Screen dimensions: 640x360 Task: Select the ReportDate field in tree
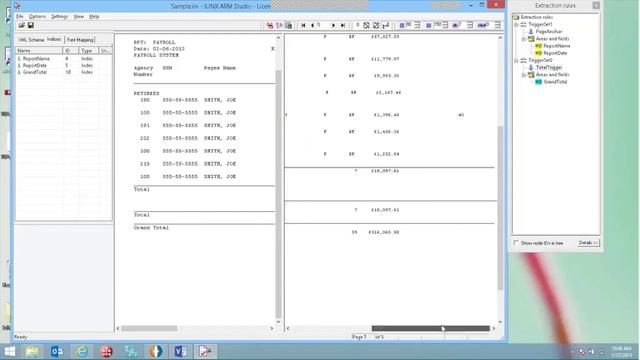coord(555,53)
